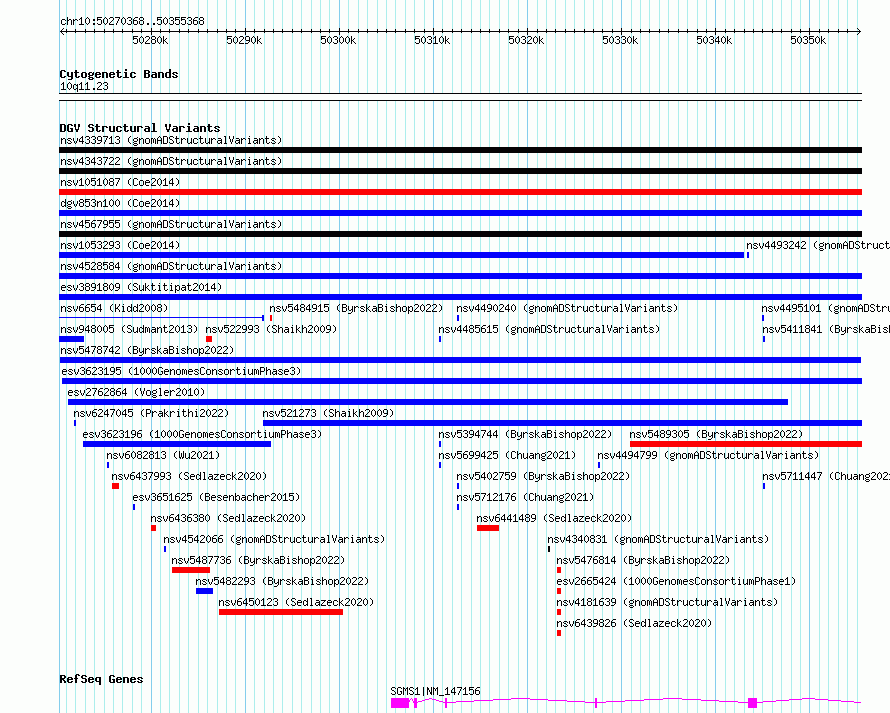890x713 pixels.
Task: Select nsv4340831 variant label
Action: pyautogui.click(x=658, y=539)
